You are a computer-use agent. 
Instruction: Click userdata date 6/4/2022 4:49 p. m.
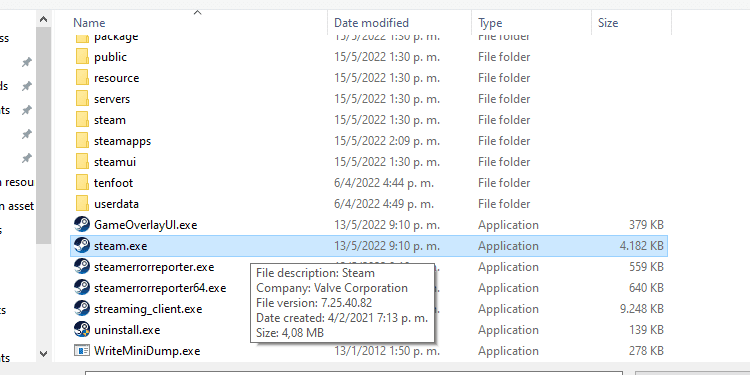pyautogui.click(x=384, y=204)
